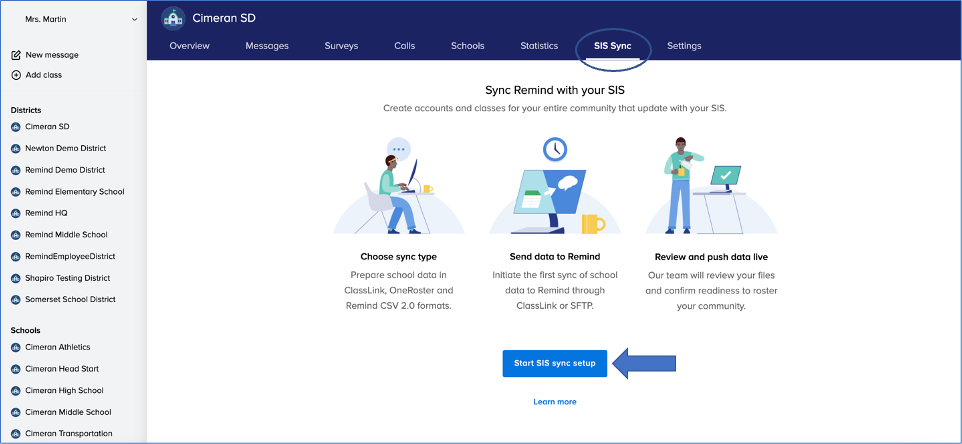Follow the Learn more link
The width and height of the screenshot is (962, 444).
[x=554, y=402]
